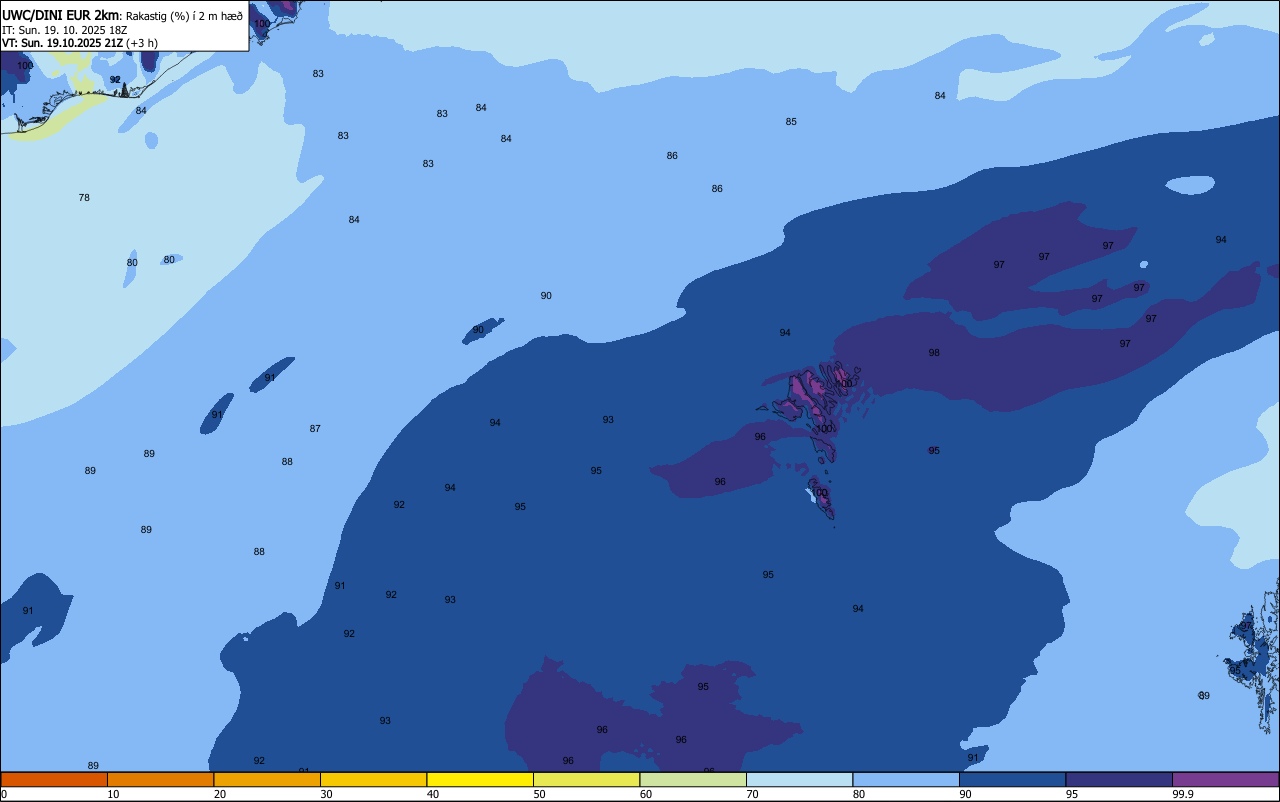Click the "70" tick label on the legend

click(x=752, y=794)
